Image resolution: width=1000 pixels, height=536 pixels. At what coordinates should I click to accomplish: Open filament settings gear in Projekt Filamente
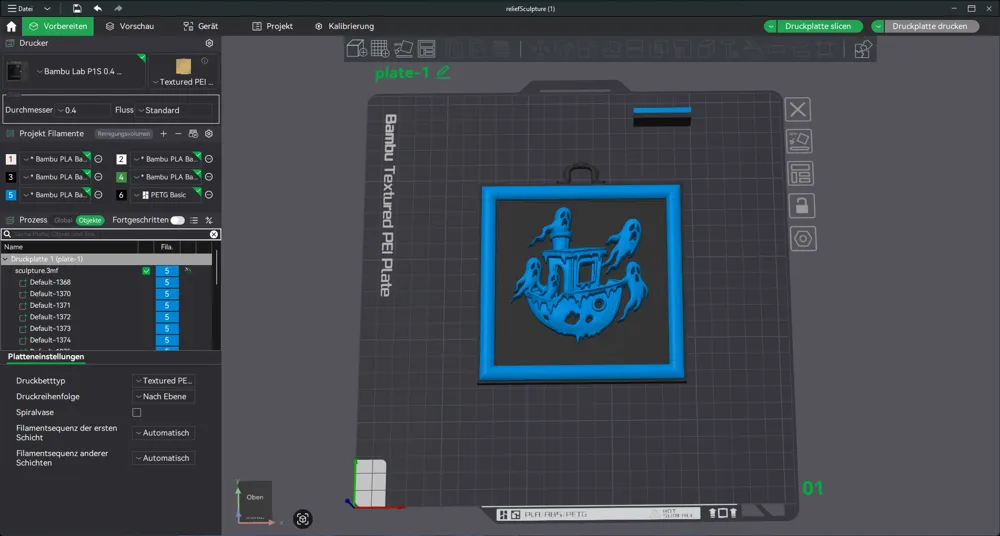coord(209,134)
